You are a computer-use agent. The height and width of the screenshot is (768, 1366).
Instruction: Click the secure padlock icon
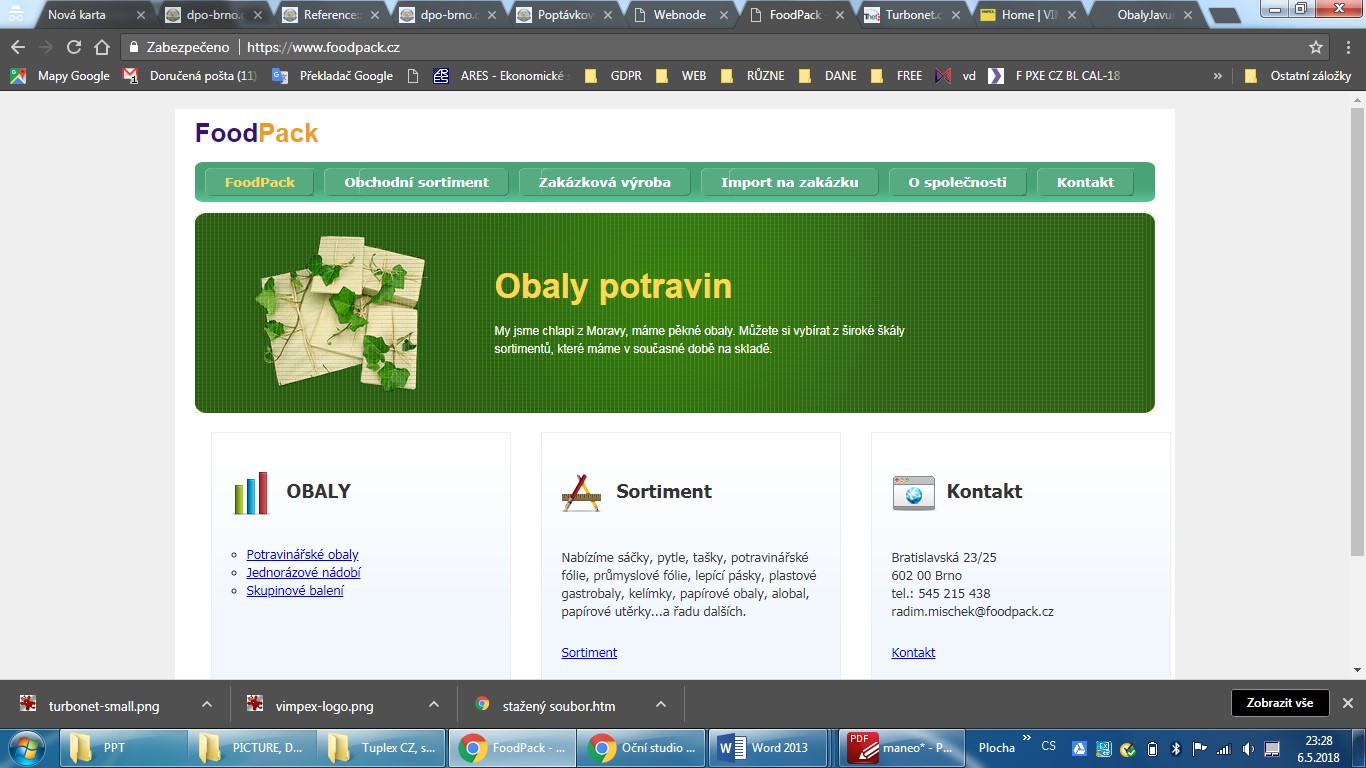(133, 47)
